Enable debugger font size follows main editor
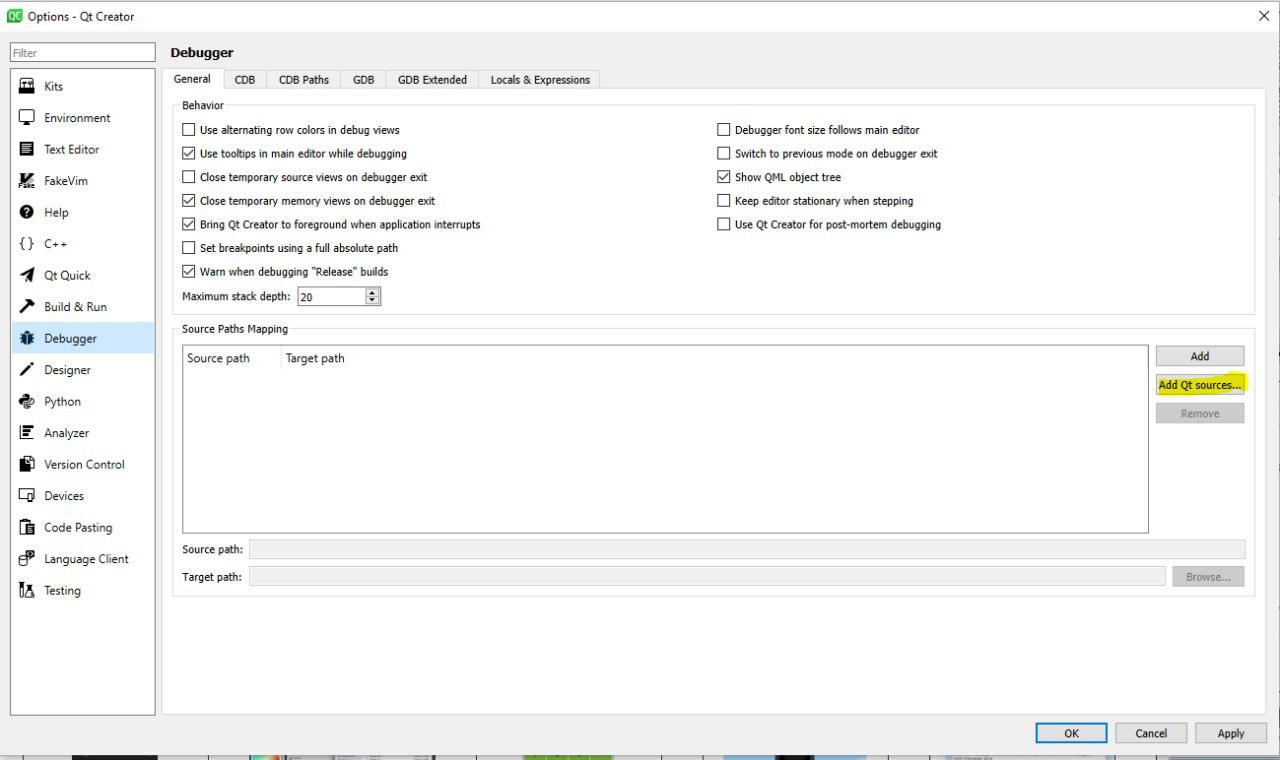 click(724, 130)
